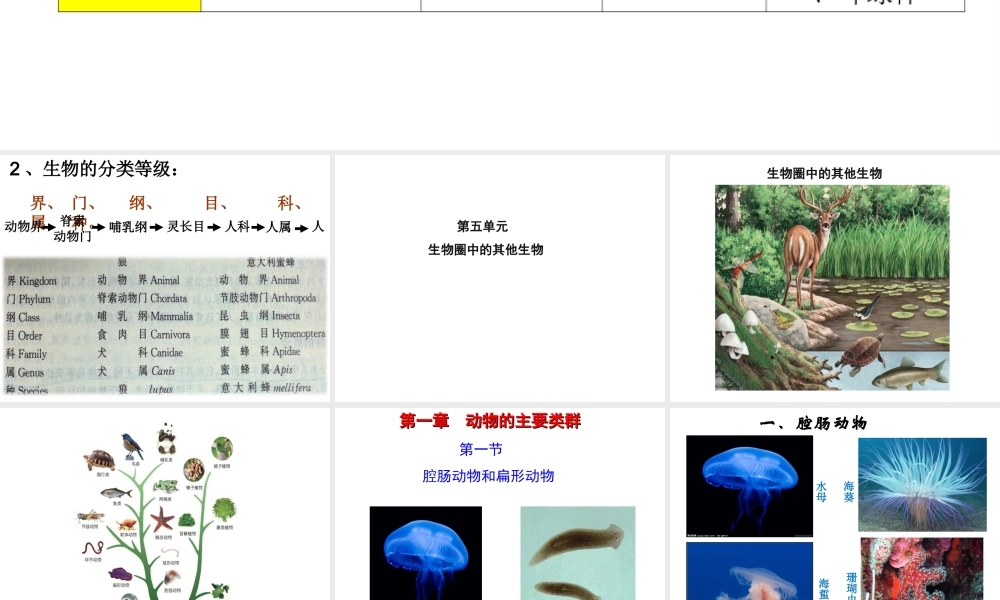Click the 纲 Mammalia entry
1000x600 pixels.
165,316
